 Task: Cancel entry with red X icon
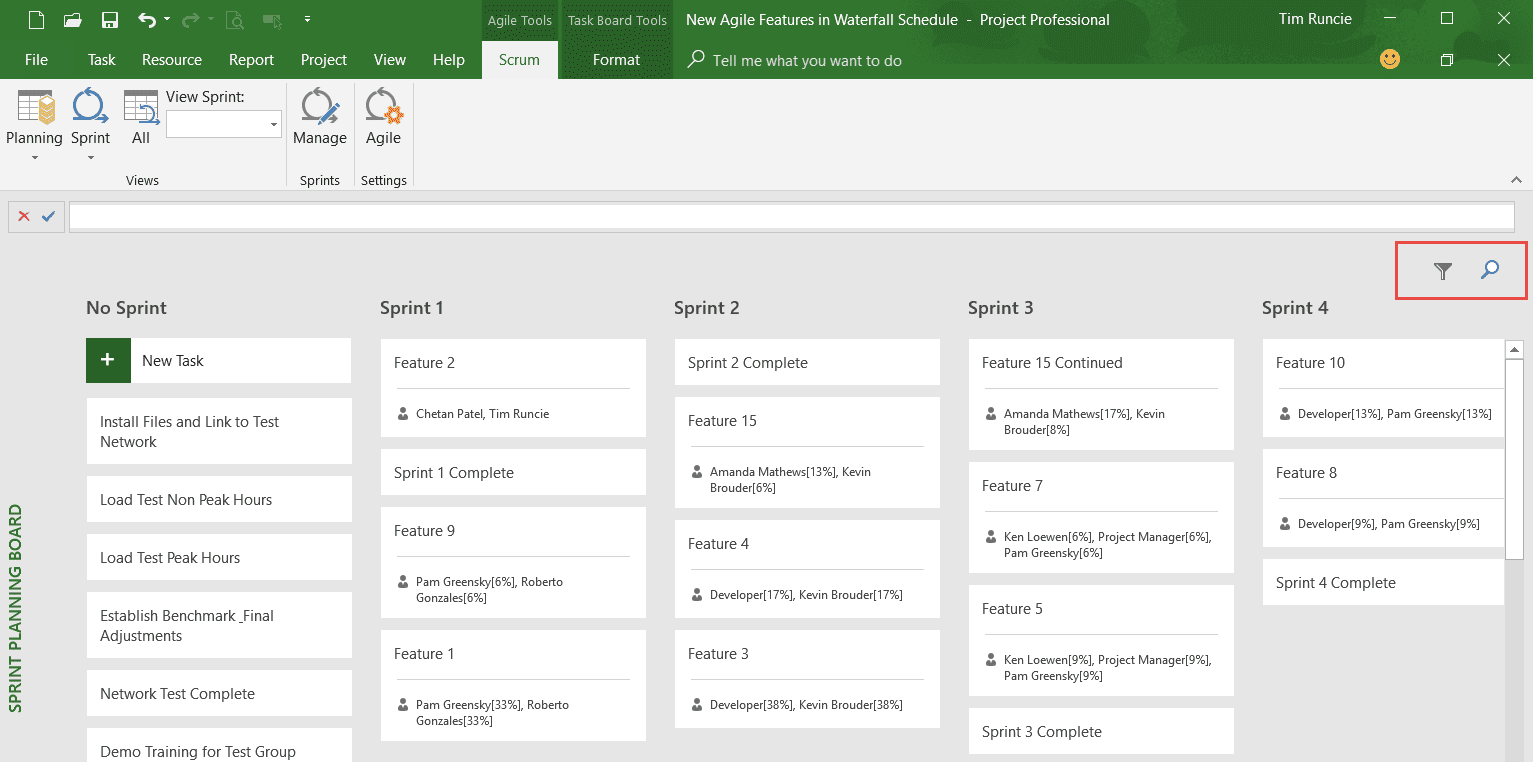[24, 216]
